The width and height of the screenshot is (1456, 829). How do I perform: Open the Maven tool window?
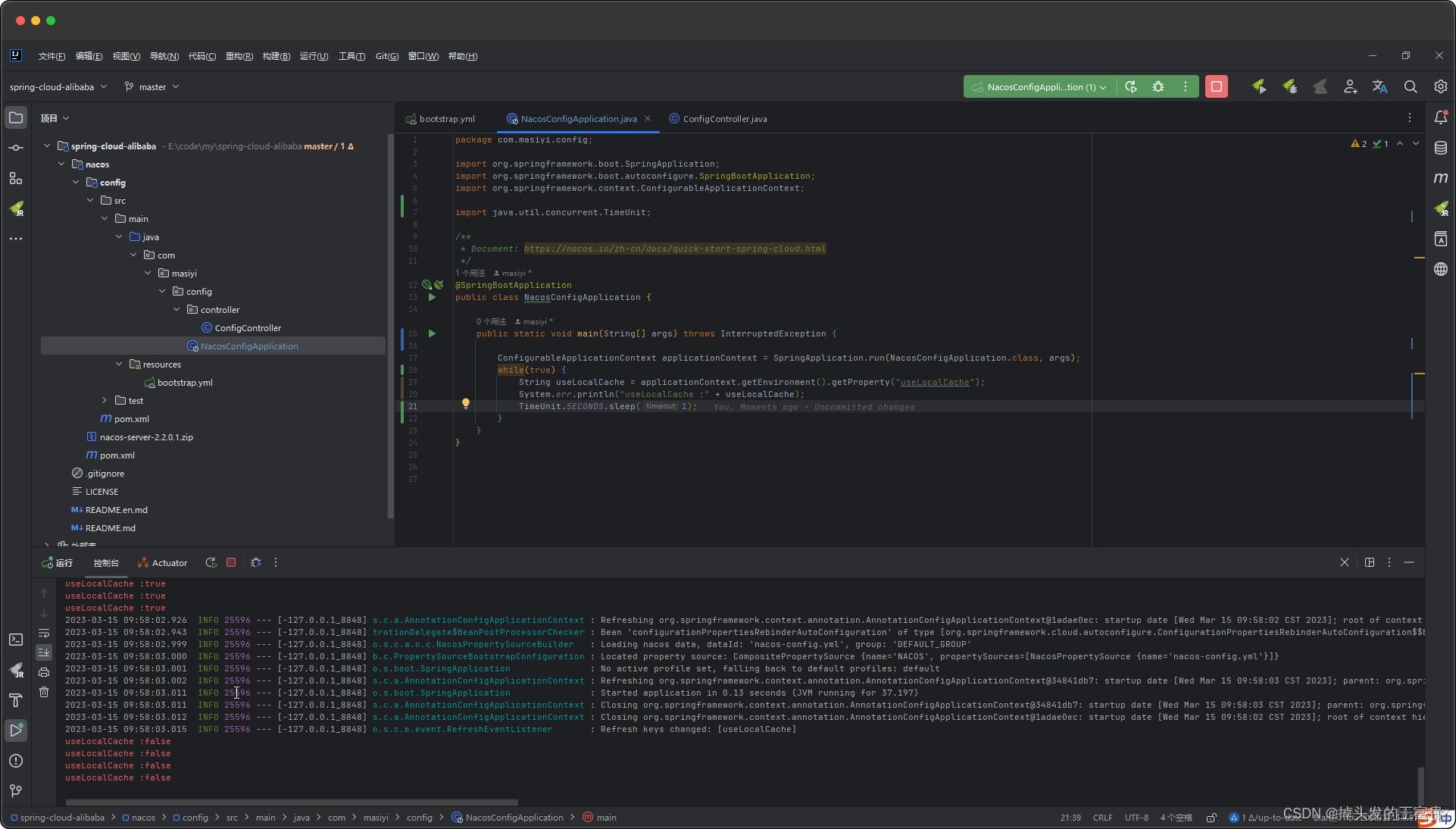[1440, 178]
